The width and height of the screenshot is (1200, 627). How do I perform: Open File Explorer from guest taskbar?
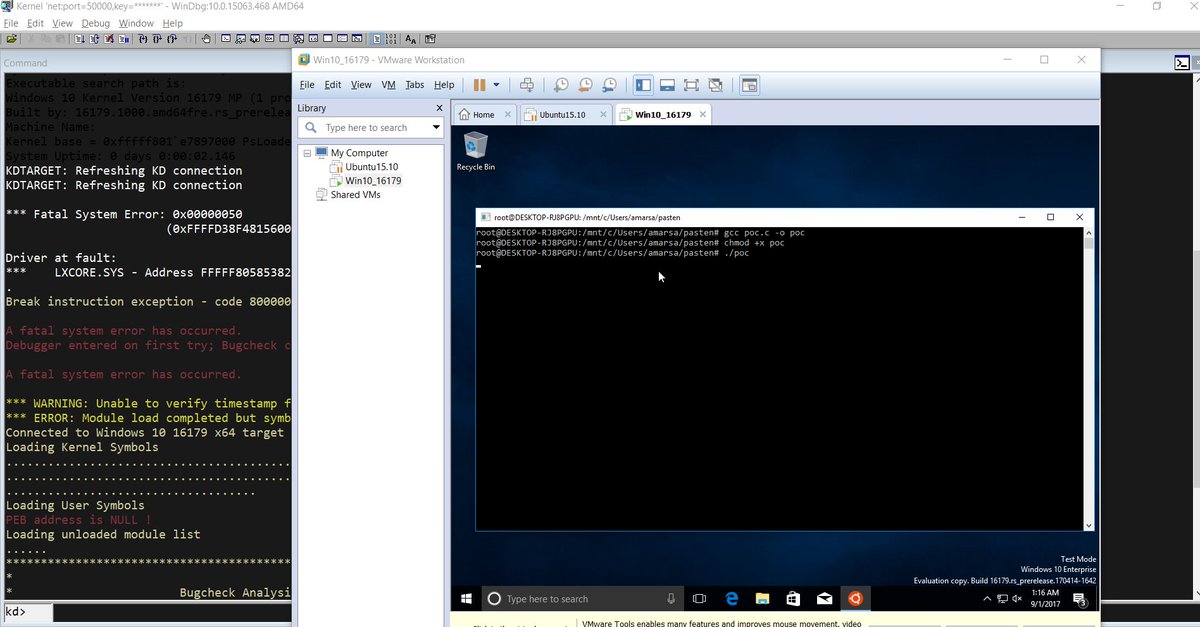point(762,599)
